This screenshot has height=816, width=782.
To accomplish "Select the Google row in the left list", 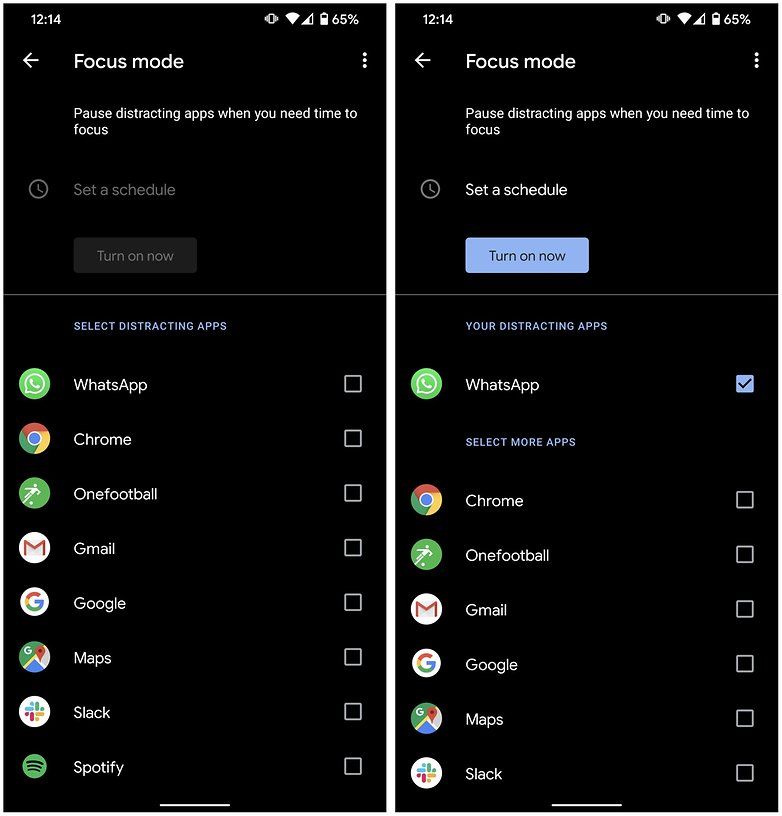I will coord(195,603).
